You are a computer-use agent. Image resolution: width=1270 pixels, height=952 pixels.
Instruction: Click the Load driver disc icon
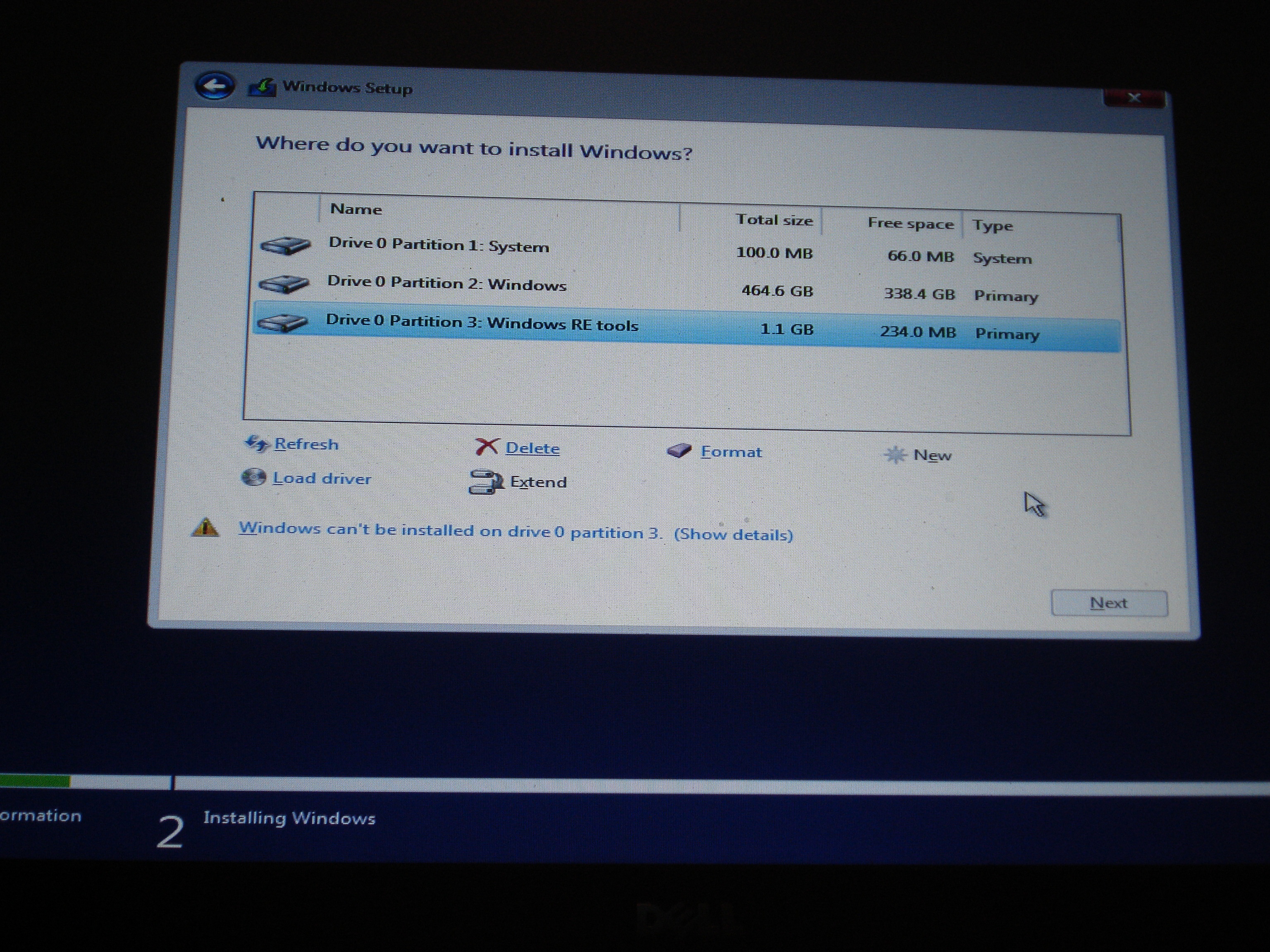254,477
